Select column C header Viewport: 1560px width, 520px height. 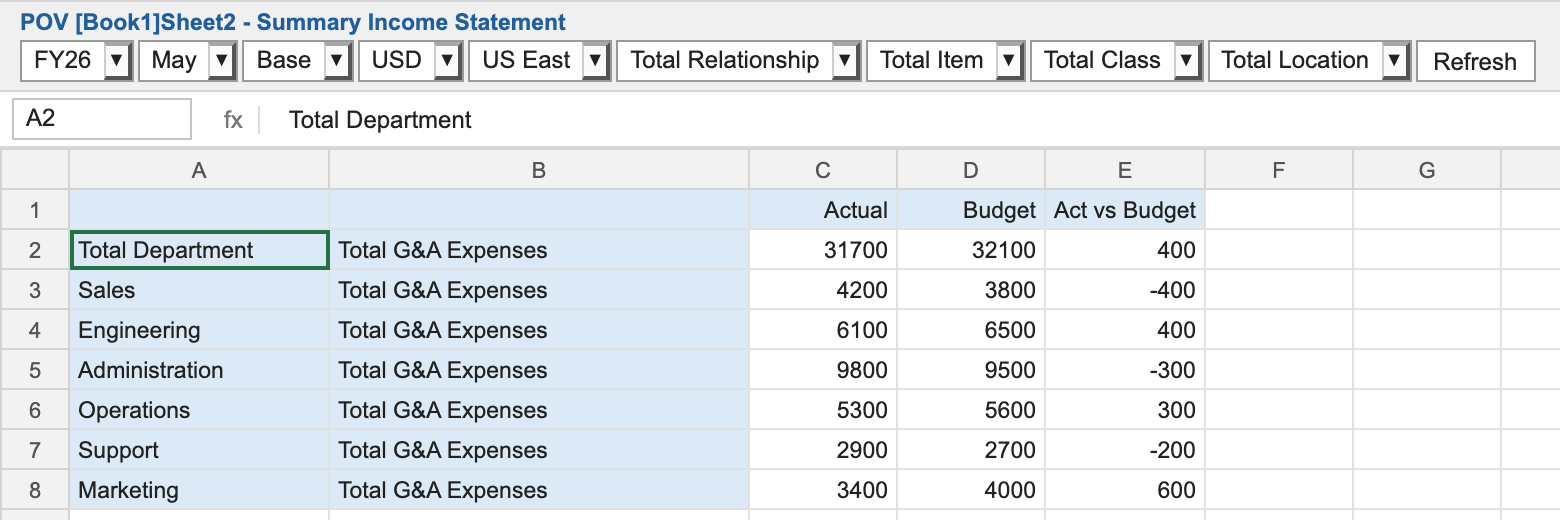[x=823, y=170]
